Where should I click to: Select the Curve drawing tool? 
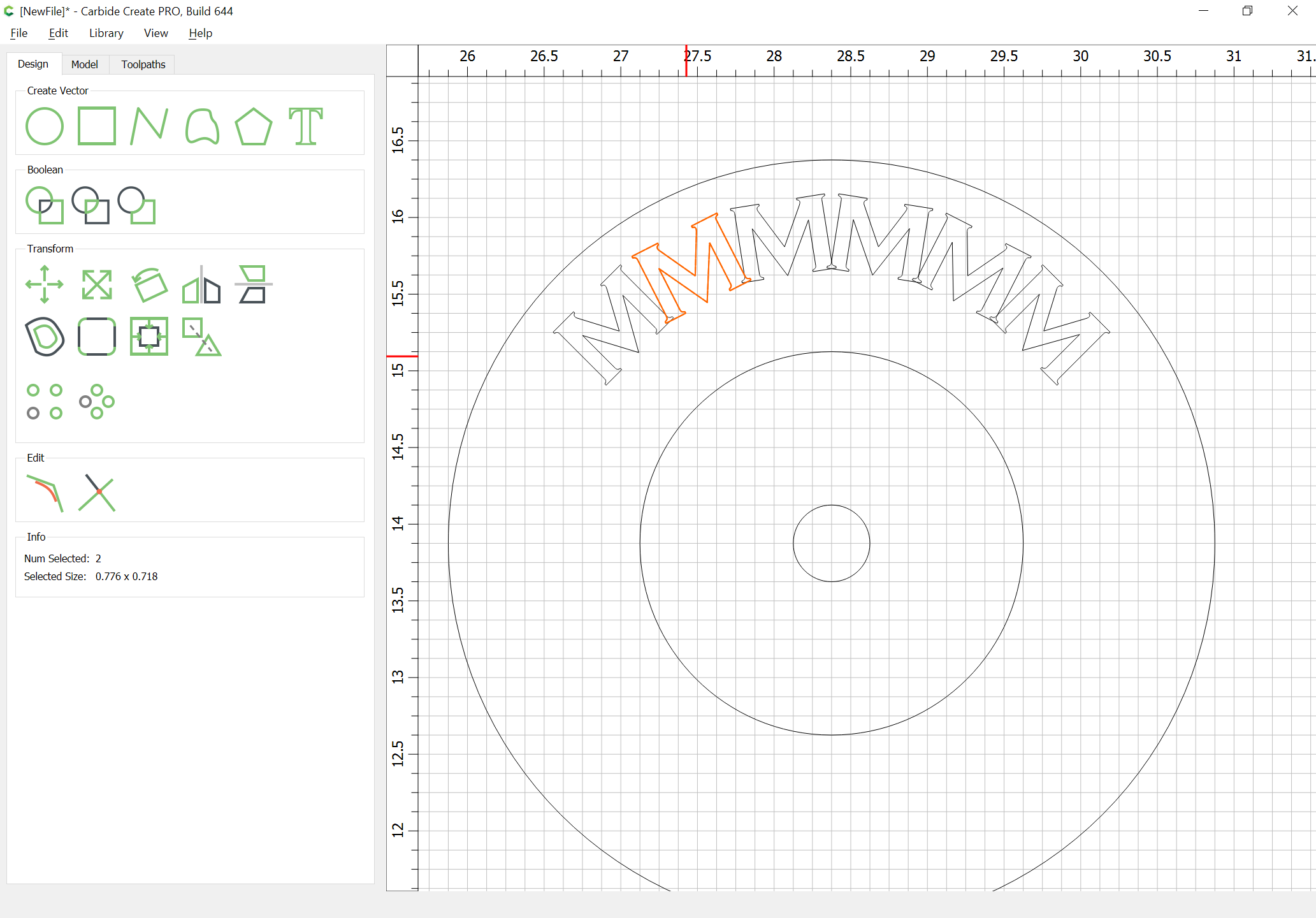point(202,126)
